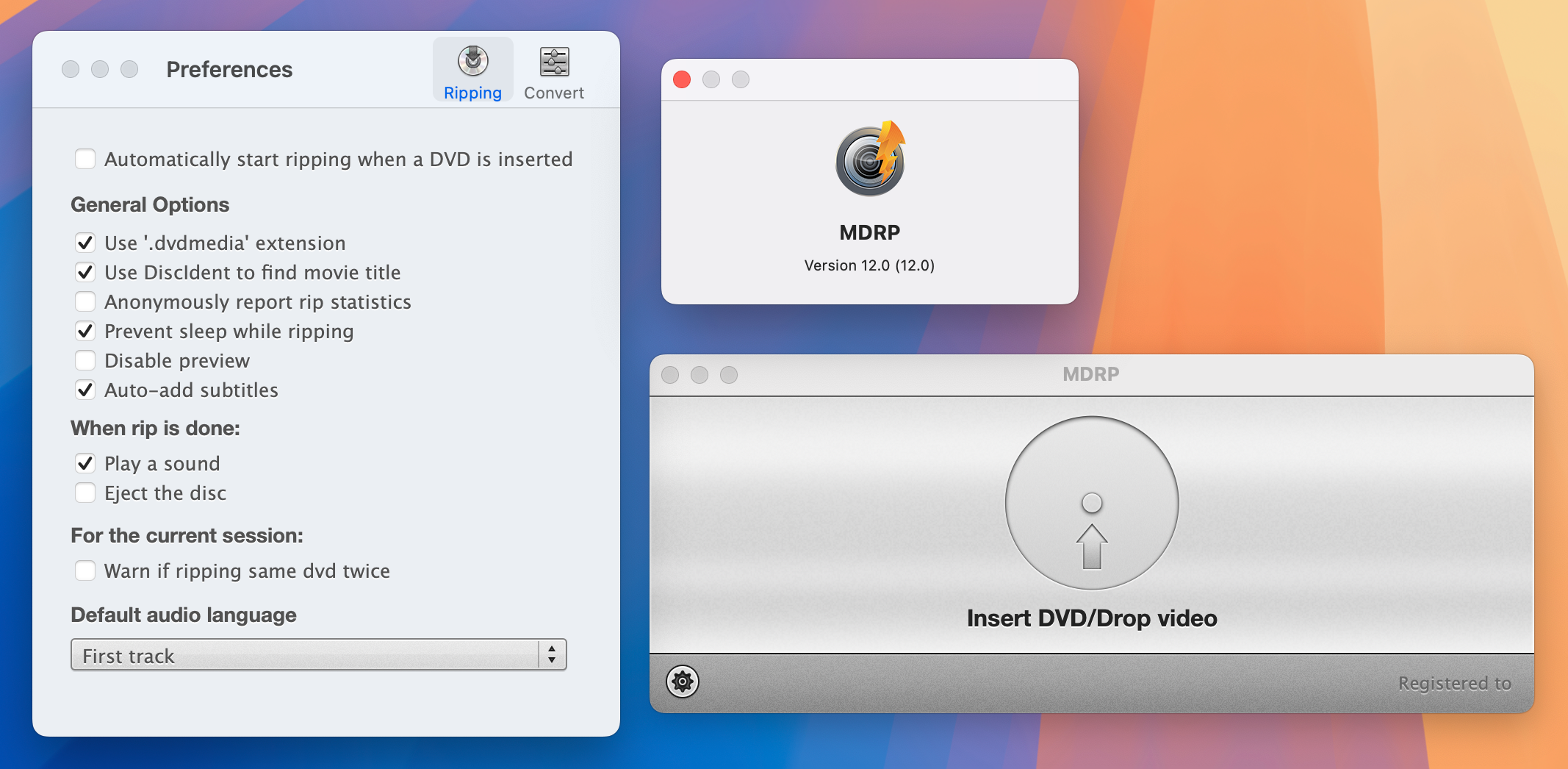Viewport: 1568px width, 769px height.
Task: Toggle Play a sound when rip is done
Action: 85,463
